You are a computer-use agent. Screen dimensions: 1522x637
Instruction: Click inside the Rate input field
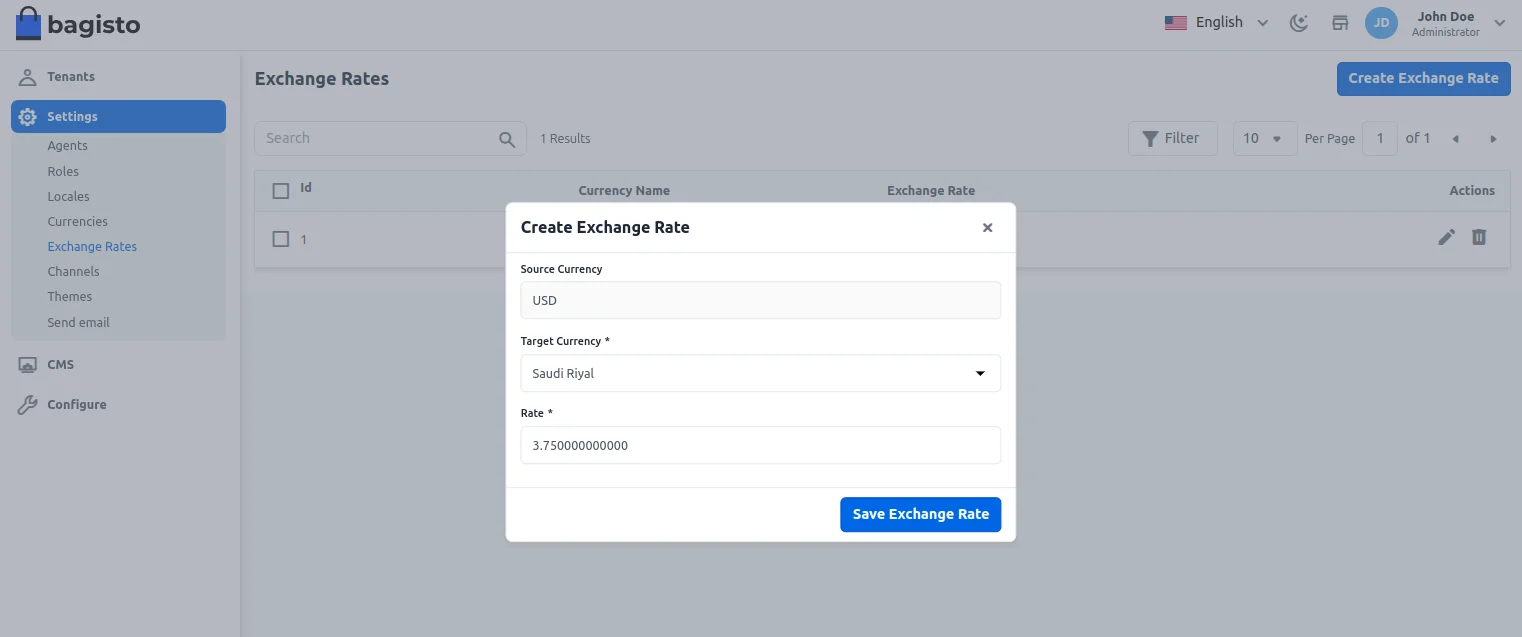pos(760,445)
